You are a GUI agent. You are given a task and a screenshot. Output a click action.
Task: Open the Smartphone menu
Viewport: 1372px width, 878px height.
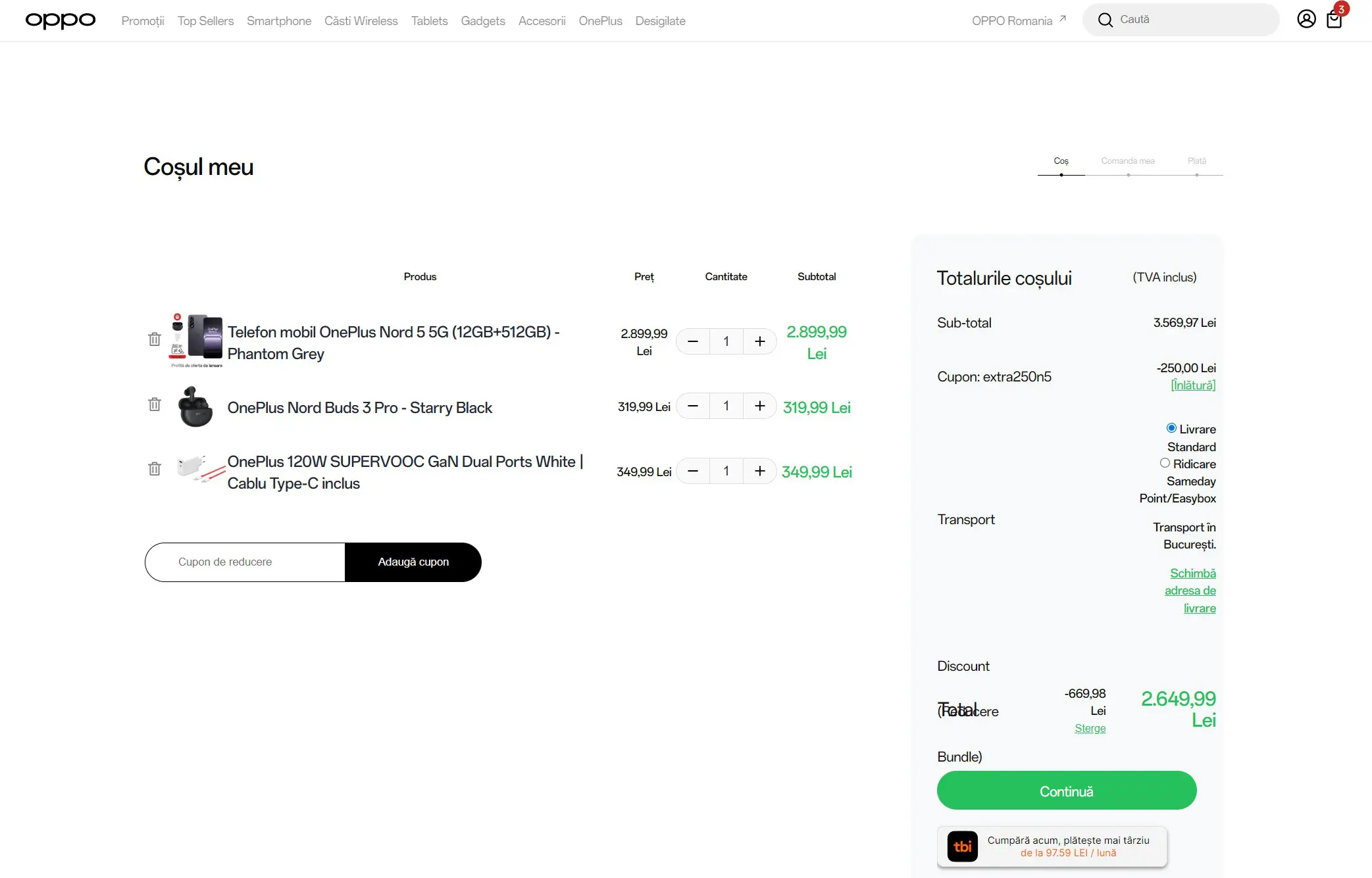click(279, 21)
